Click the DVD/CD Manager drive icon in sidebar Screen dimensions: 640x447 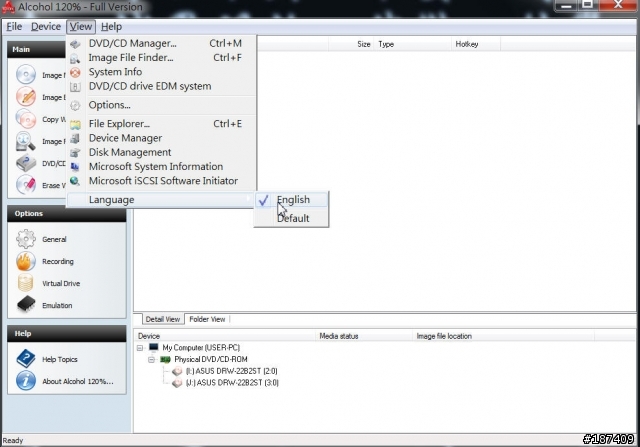26,163
